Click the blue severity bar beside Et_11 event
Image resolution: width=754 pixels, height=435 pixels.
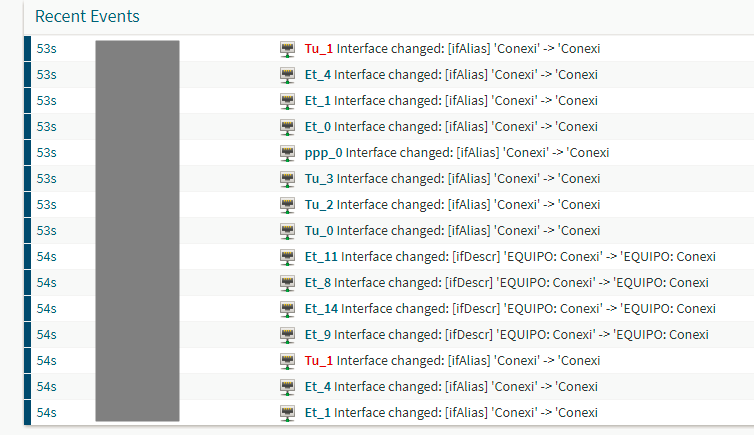click(27, 257)
